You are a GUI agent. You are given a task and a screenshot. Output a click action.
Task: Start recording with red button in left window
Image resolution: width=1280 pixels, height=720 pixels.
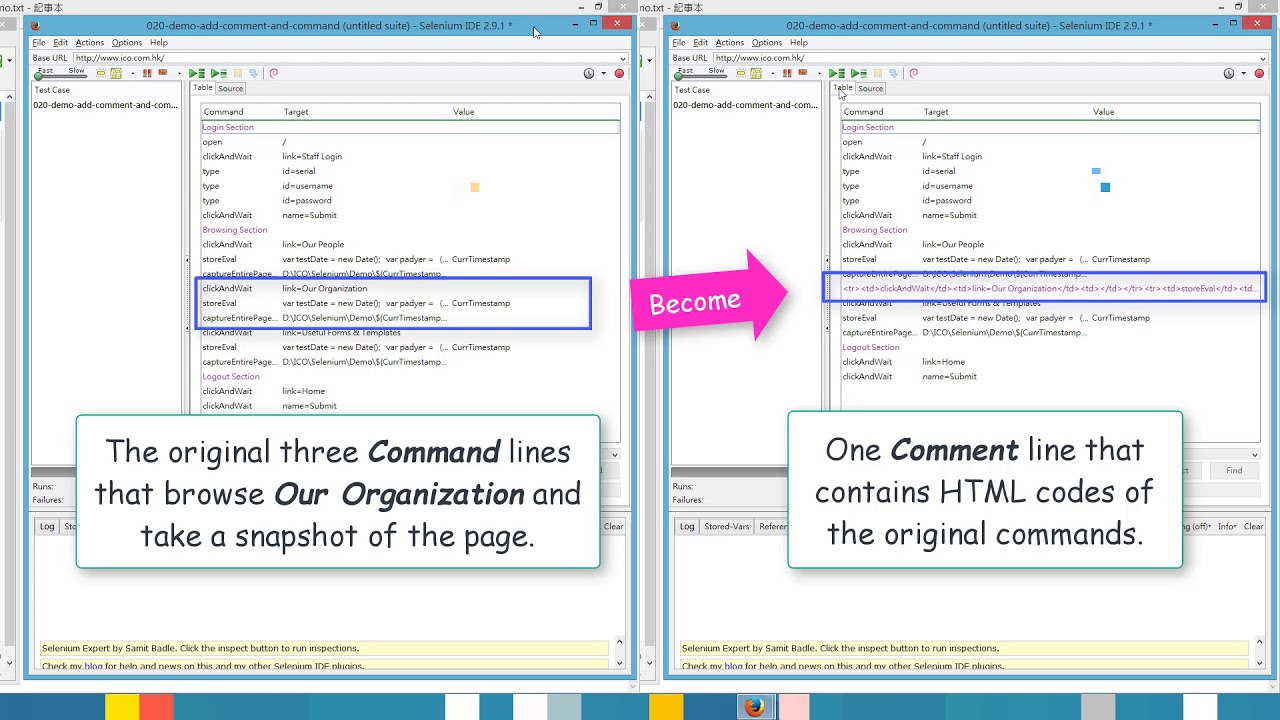[619, 73]
